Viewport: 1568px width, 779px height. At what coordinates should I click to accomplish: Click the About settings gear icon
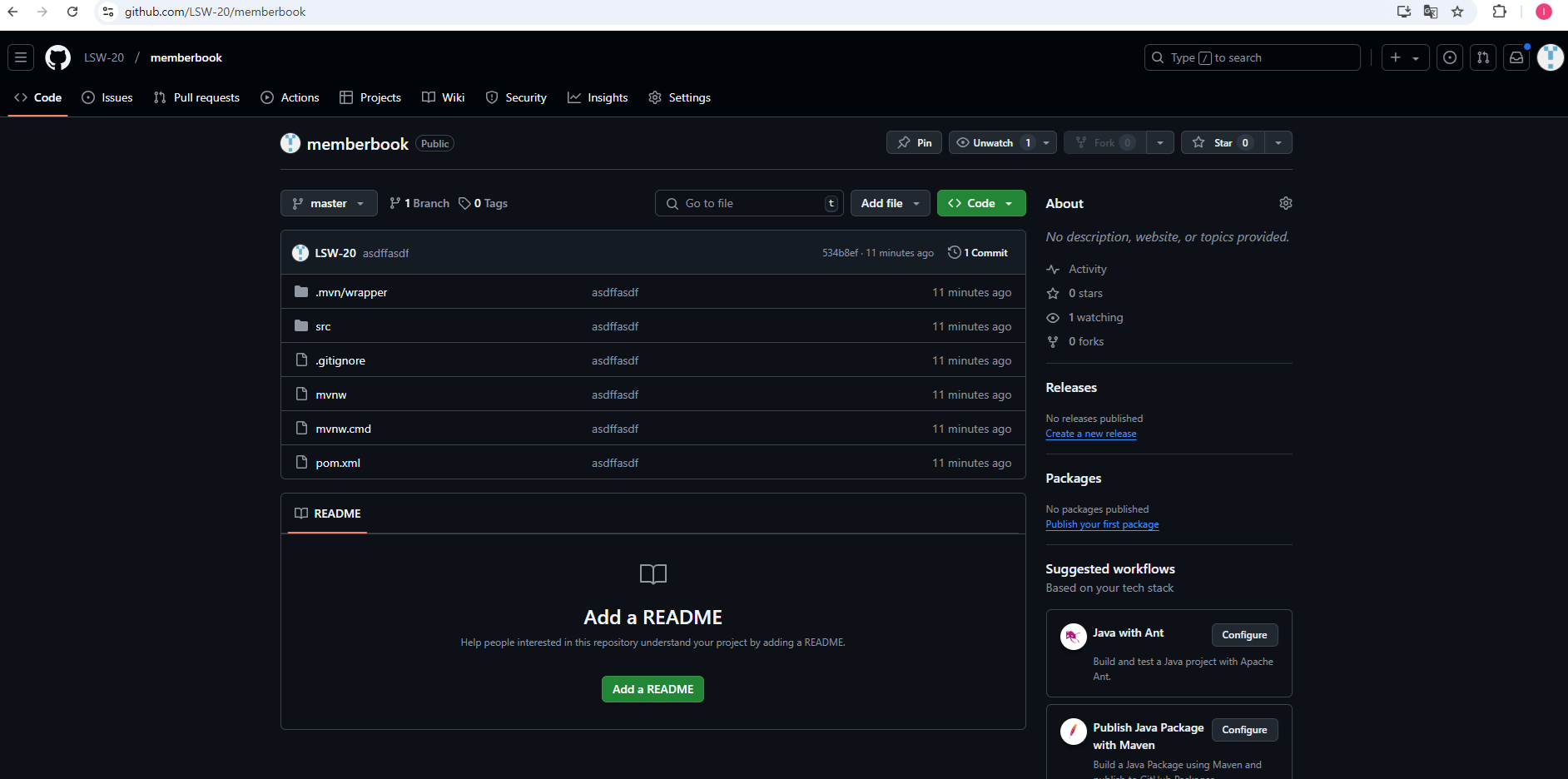pos(1286,203)
